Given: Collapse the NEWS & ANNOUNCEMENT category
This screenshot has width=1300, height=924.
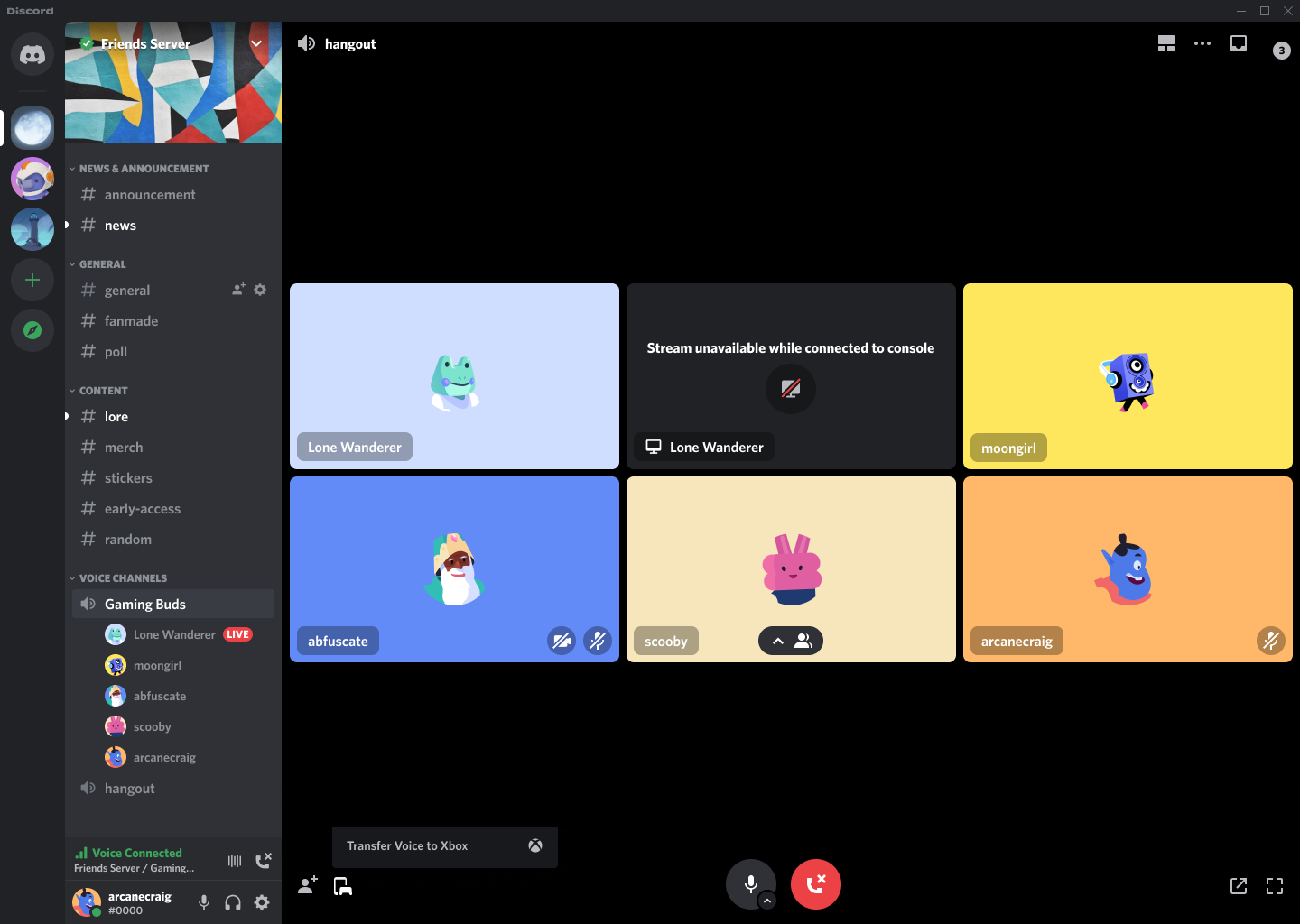Looking at the screenshot, I should pos(144,169).
